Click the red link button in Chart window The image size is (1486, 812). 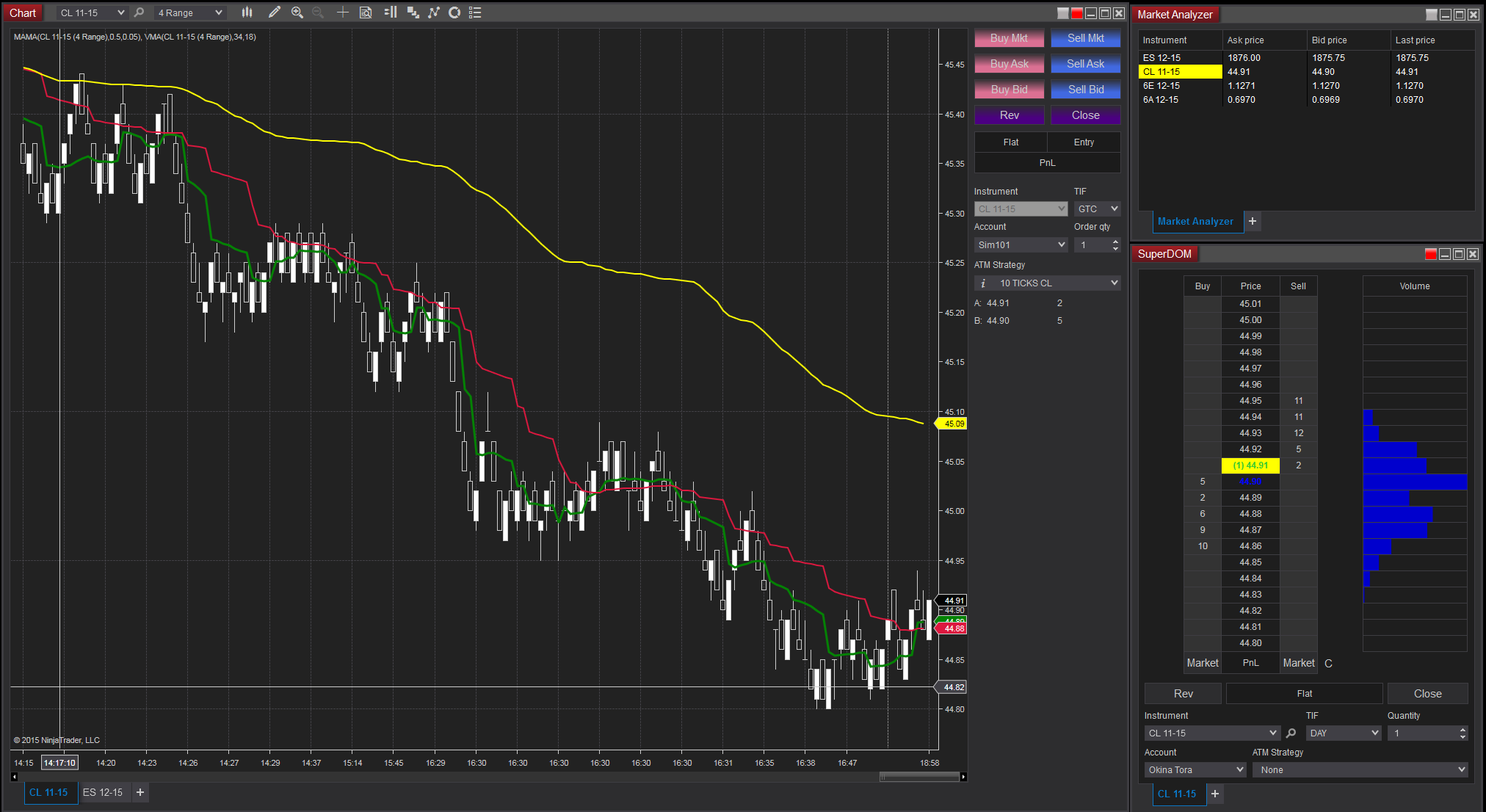pos(1077,13)
